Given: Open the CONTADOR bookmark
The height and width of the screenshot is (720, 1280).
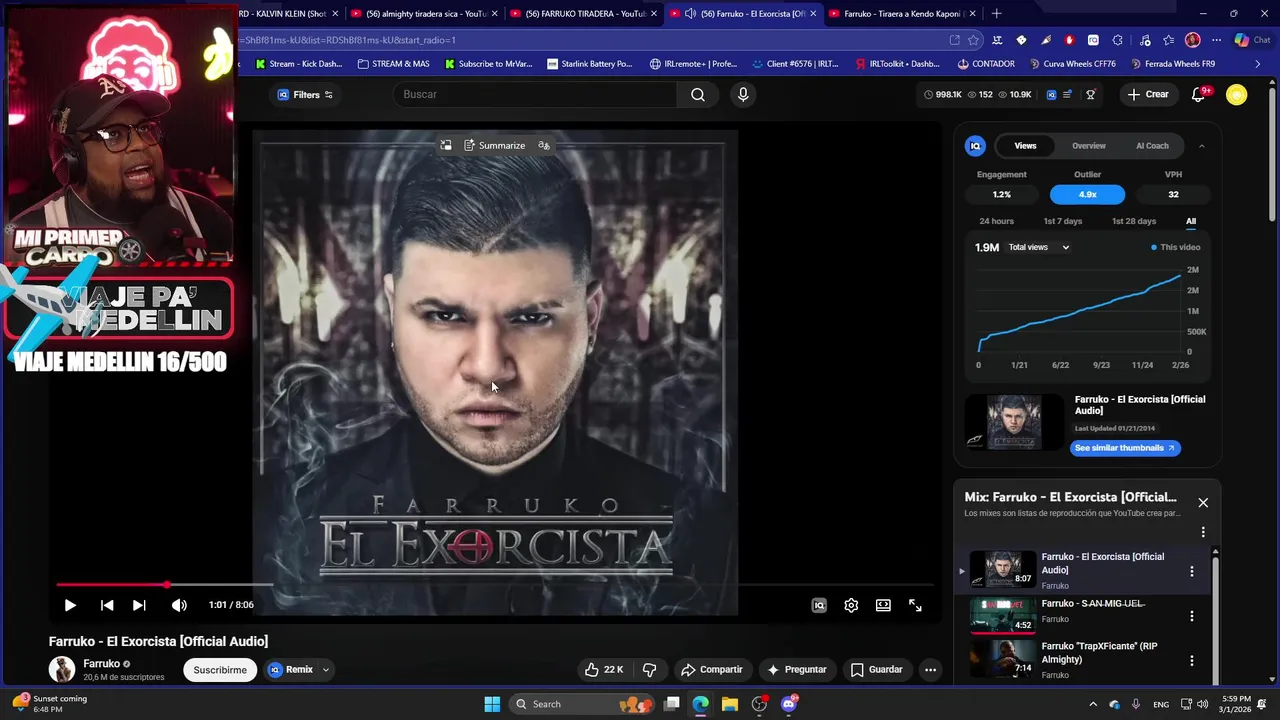Looking at the screenshot, I should point(986,64).
